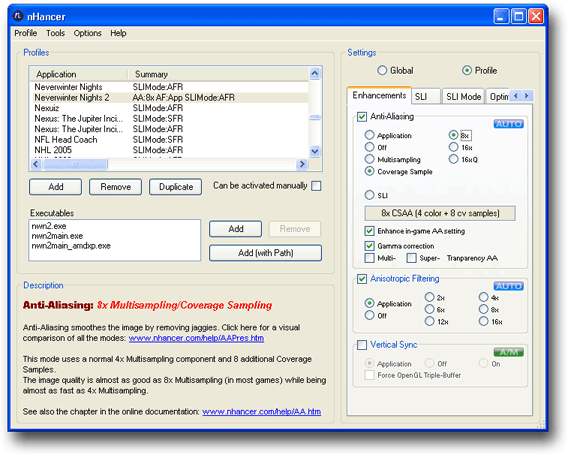
Task: Click profile list scroll up arrow
Action: pyautogui.click(x=315, y=74)
